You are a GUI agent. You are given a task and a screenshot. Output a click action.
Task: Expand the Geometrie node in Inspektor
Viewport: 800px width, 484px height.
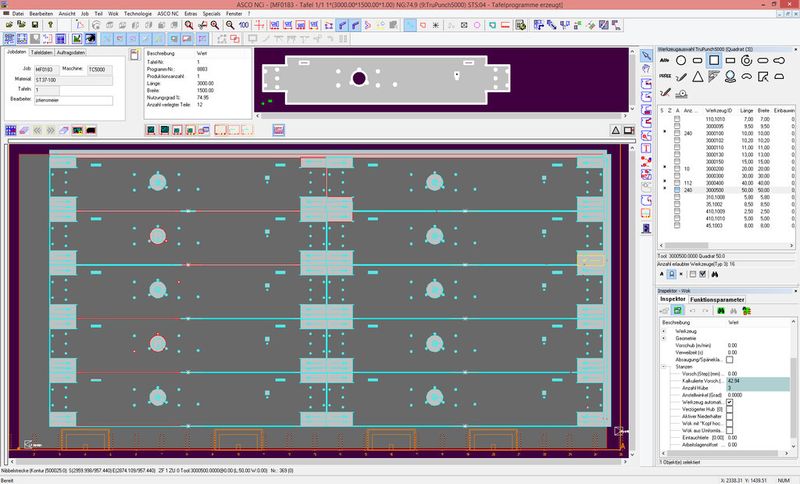[664, 338]
